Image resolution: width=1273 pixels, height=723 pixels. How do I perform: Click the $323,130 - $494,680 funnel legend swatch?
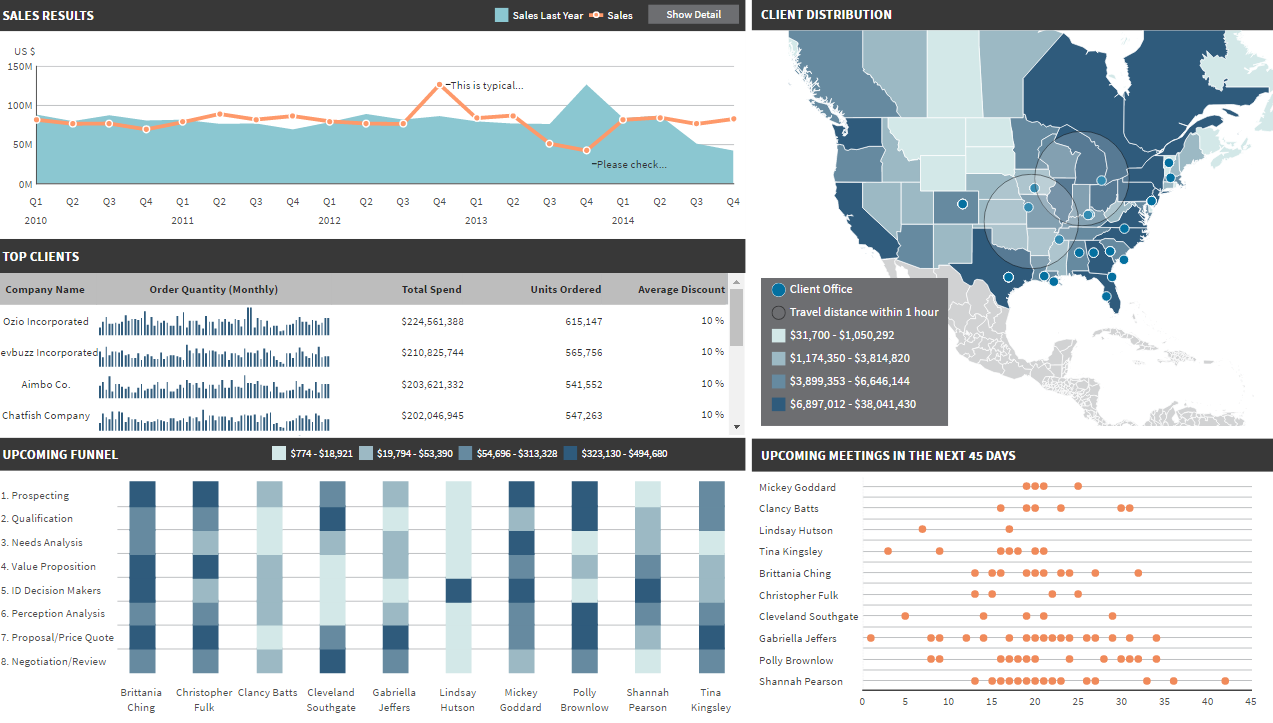click(571, 453)
